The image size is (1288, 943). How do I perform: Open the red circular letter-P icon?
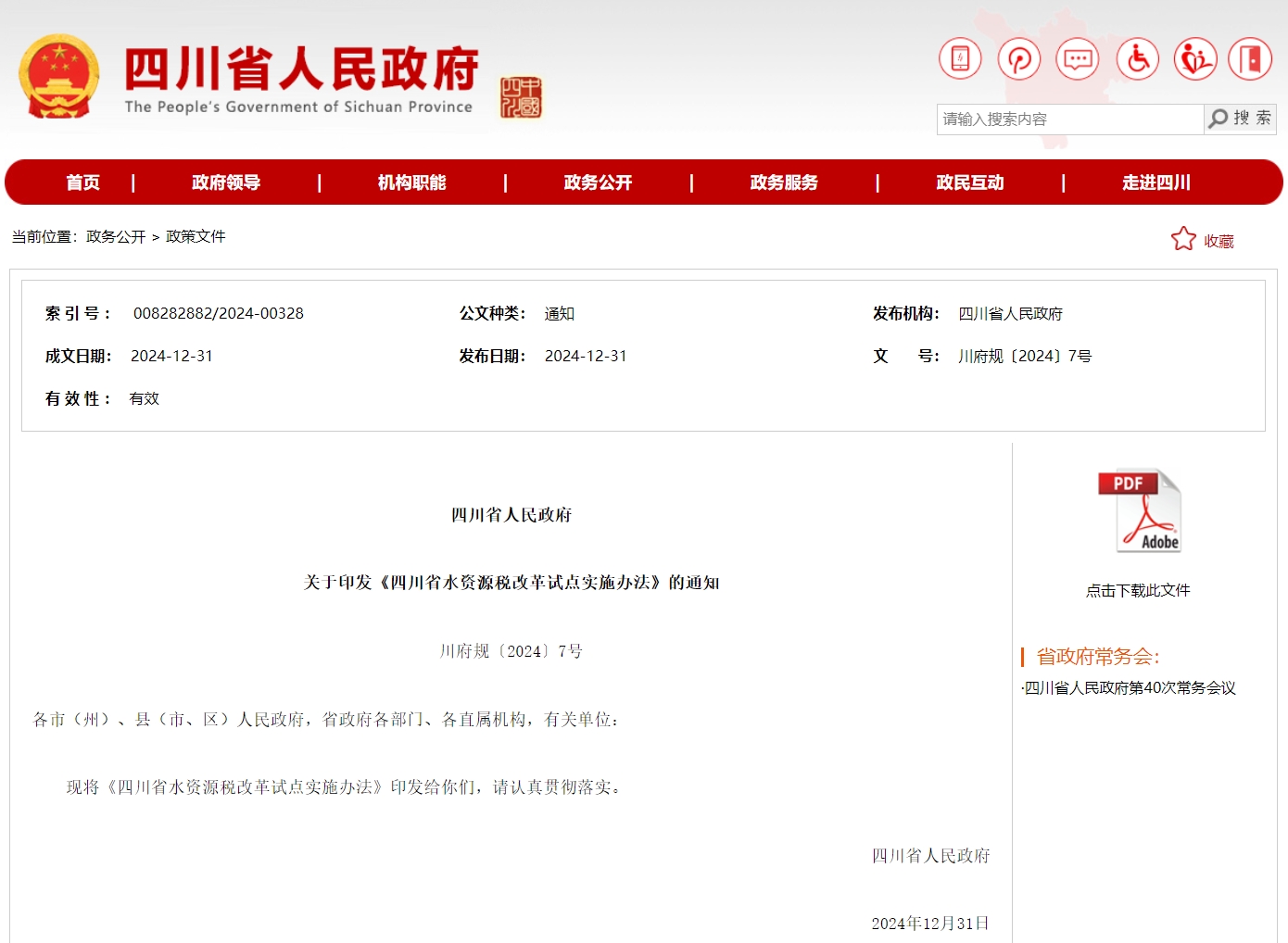point(1018,59)
